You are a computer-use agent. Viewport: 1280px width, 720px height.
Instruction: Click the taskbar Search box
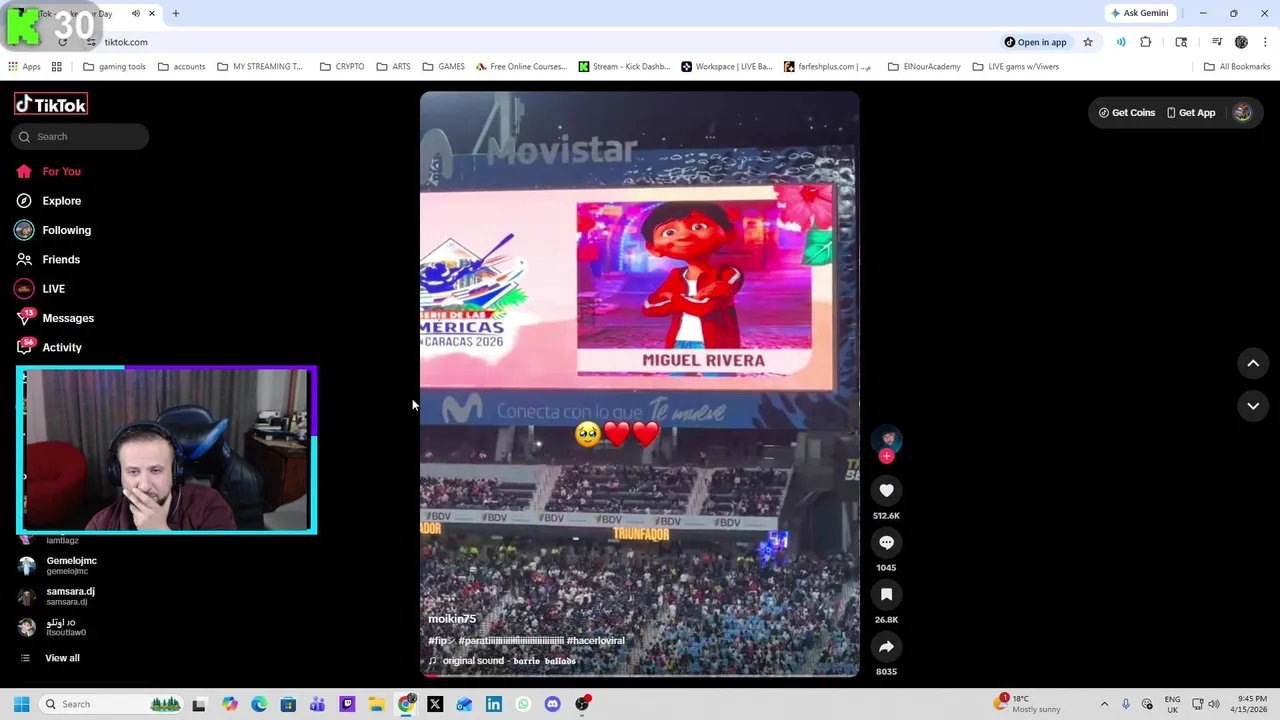point(110,704)
